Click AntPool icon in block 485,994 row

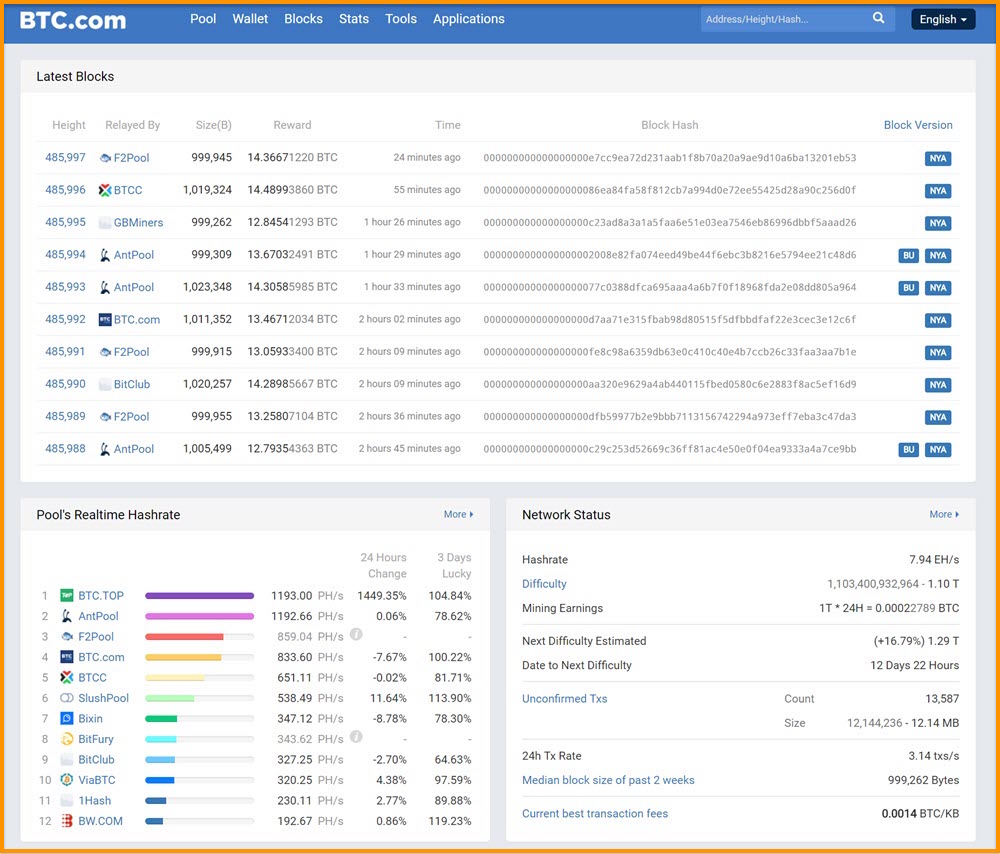coord(105,255)
